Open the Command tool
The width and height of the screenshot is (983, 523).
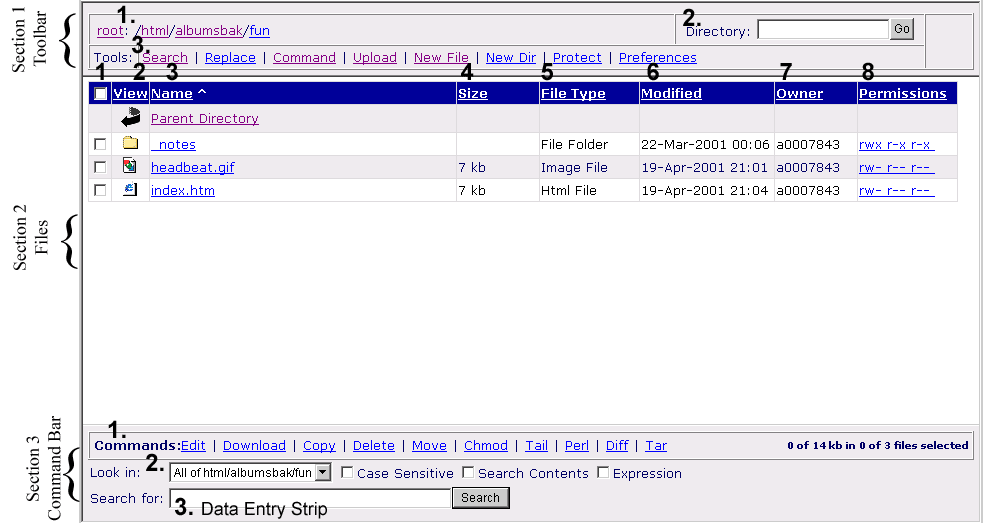pyautogui.click(x=305, y=58)
